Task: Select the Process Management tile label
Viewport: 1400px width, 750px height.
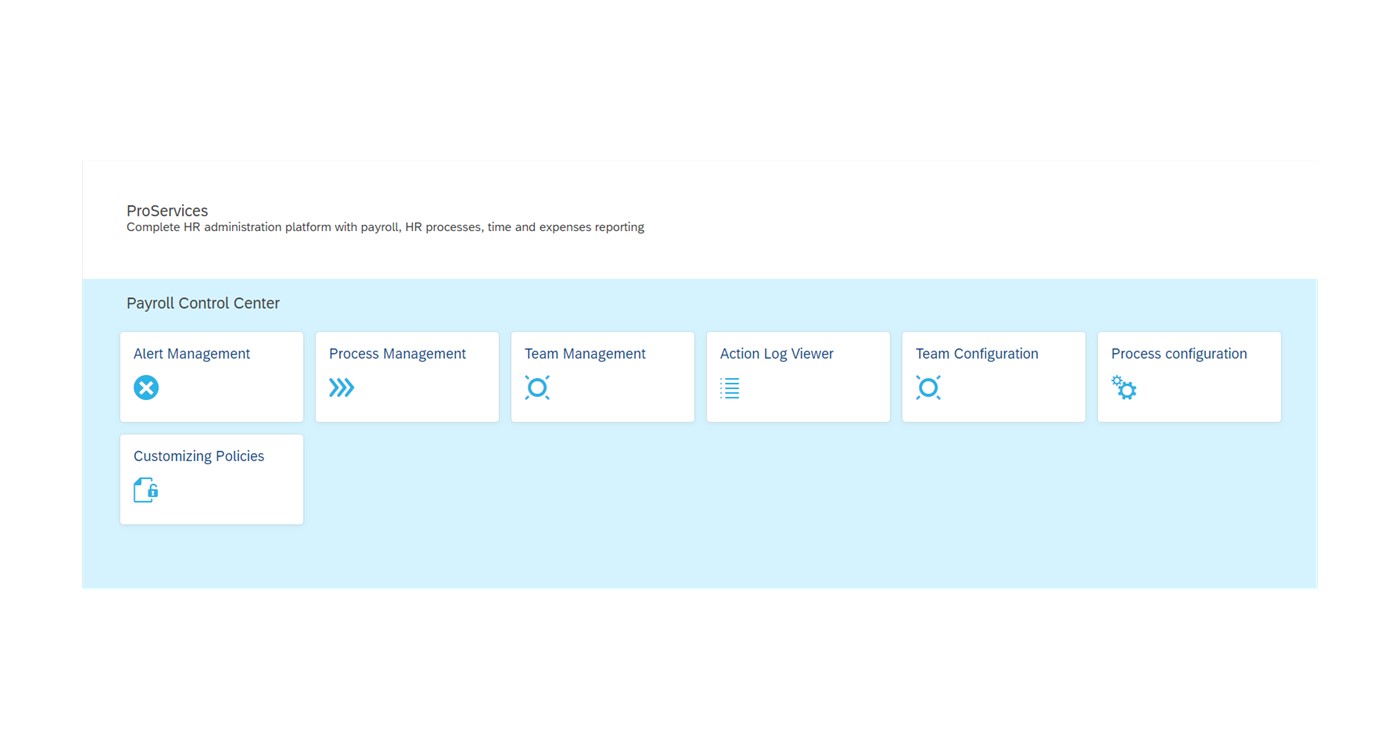Action: [397, 354]
